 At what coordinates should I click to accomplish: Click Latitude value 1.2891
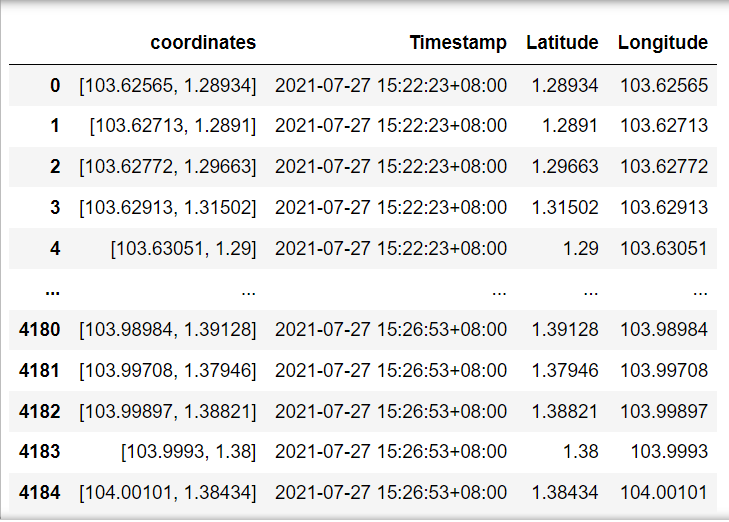click(570, 126)
